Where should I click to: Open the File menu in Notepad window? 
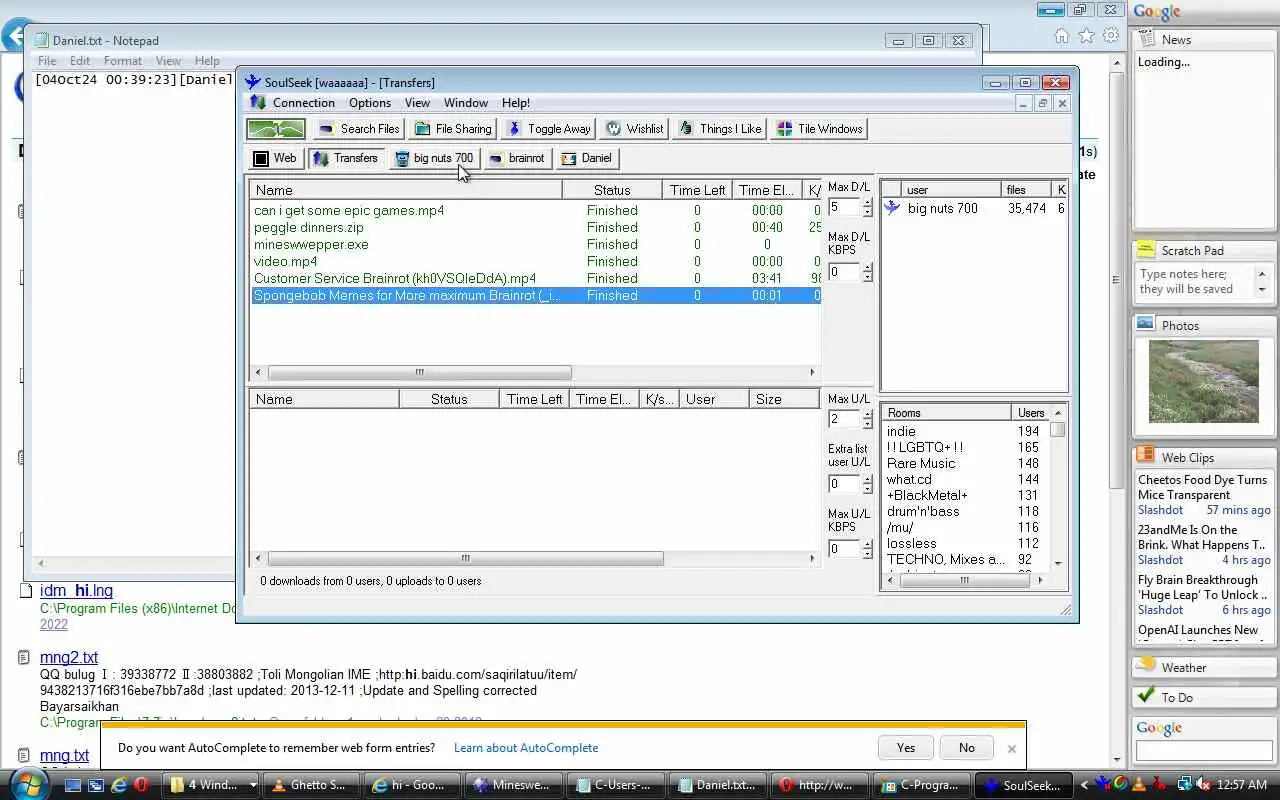(47, 61)
